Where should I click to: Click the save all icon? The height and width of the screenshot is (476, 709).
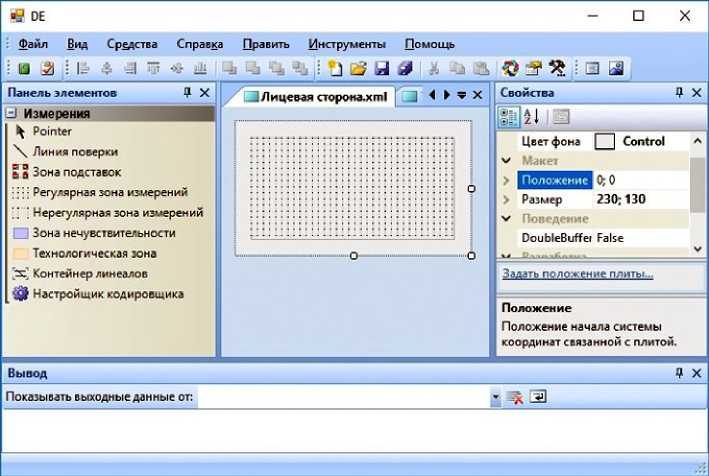click(405, 68)
